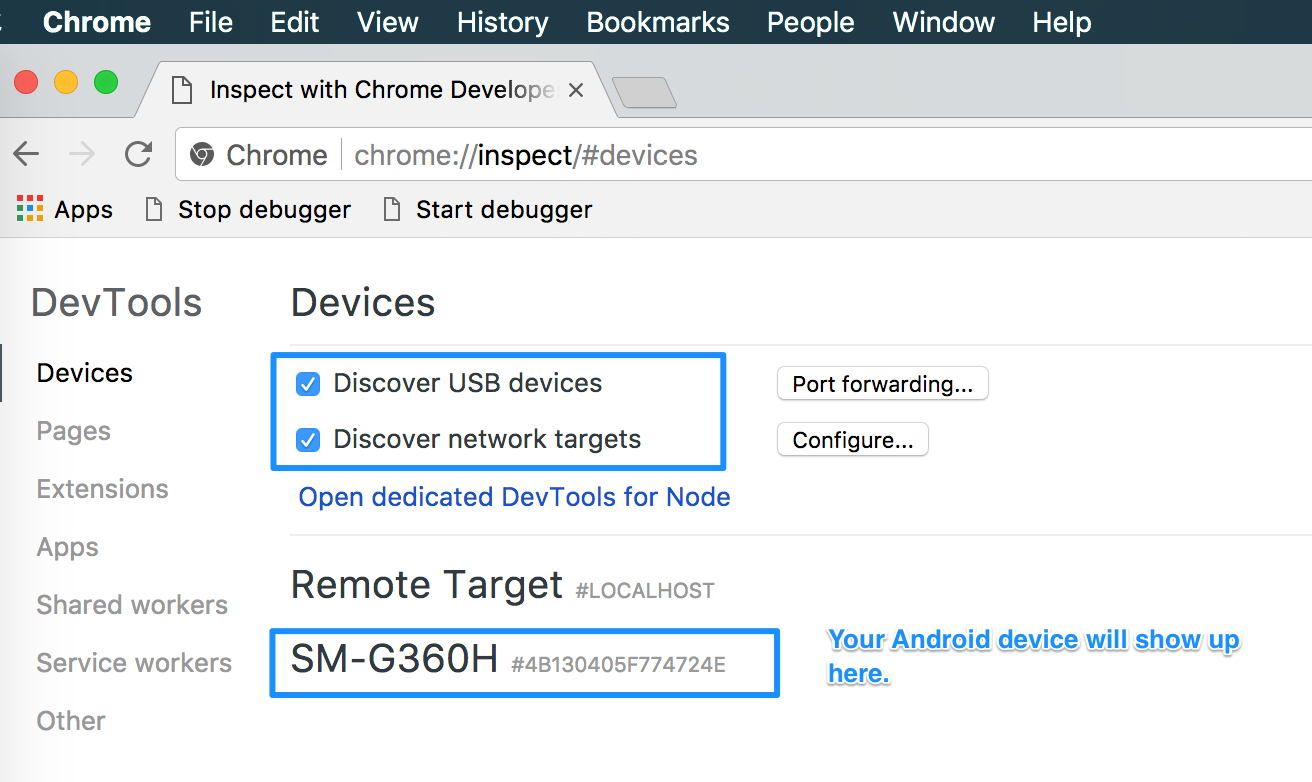Click the Stop debugger bookmark
The width and height of the screenshot is (1312, 782).
pos(248,209)
